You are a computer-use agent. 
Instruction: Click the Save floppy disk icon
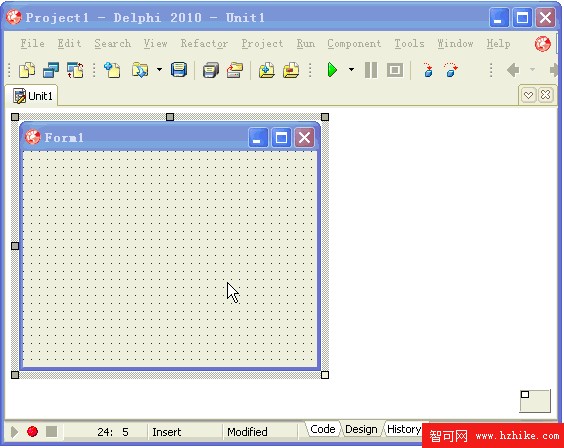pyautogui.click(x=179, y=70)
